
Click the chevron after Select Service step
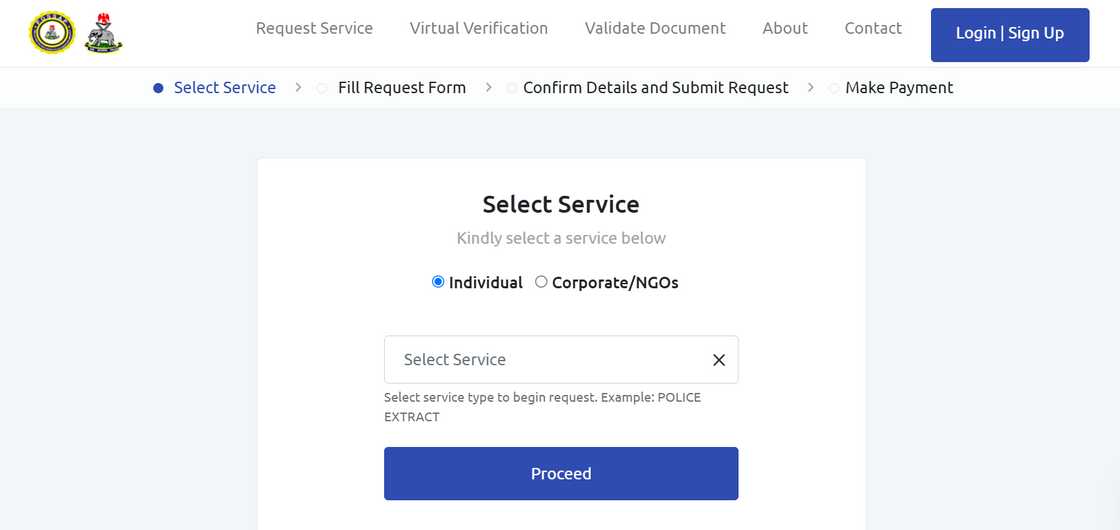(x=298, y=88)
